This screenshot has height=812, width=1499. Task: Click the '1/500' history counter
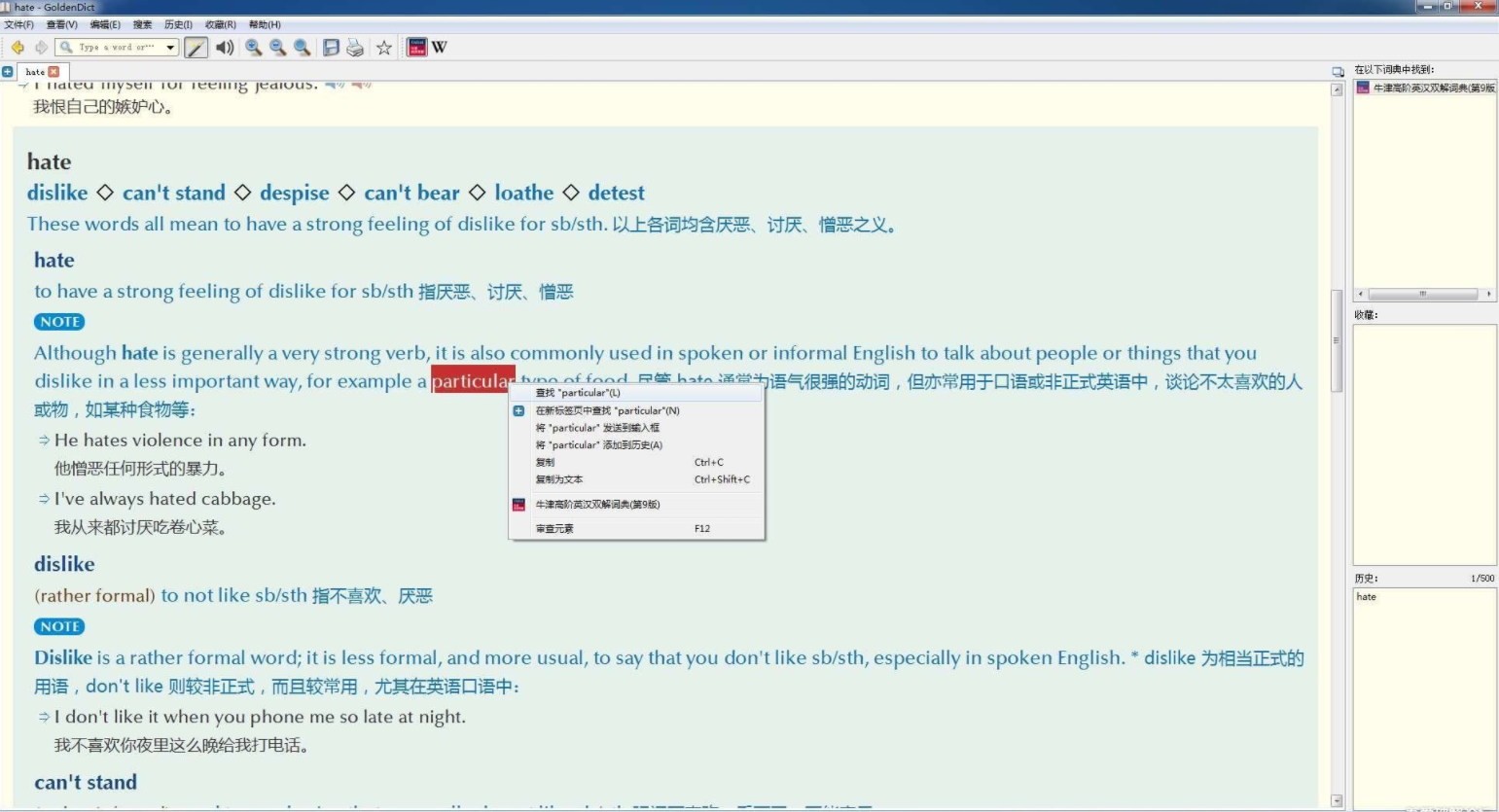tap(1482, 579)
